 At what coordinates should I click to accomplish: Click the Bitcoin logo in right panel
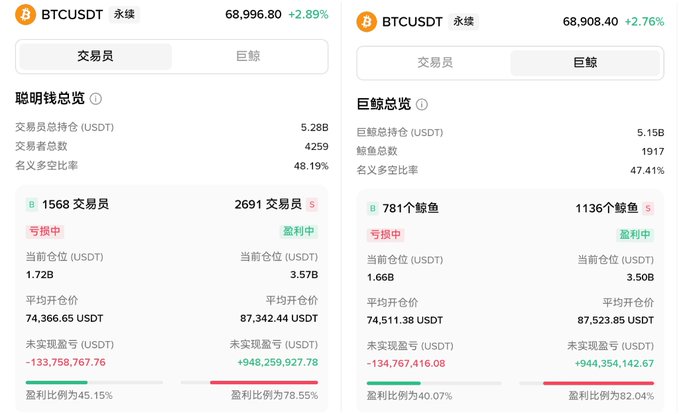point(366,20)
